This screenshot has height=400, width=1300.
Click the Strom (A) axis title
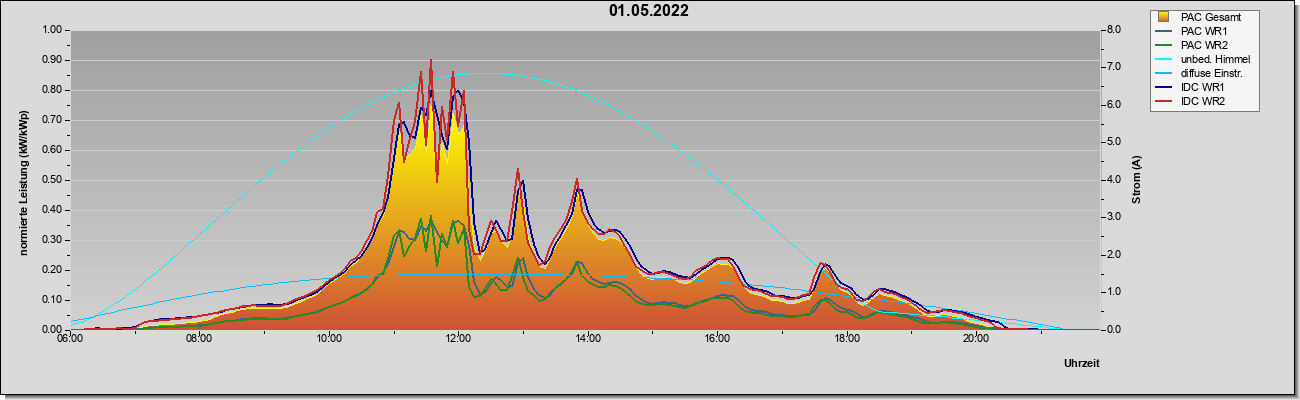point(1137,180)
